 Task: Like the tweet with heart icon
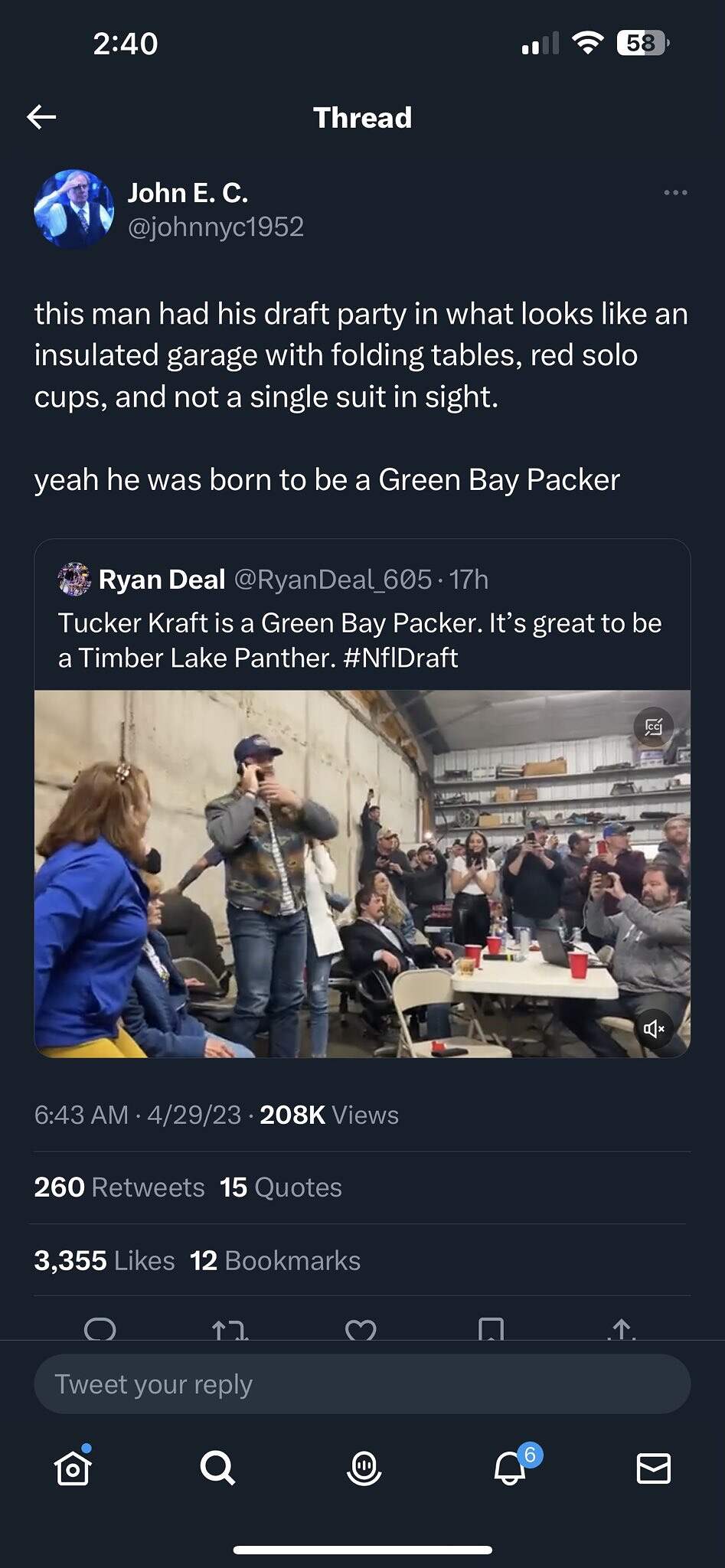pos(361,1330)
